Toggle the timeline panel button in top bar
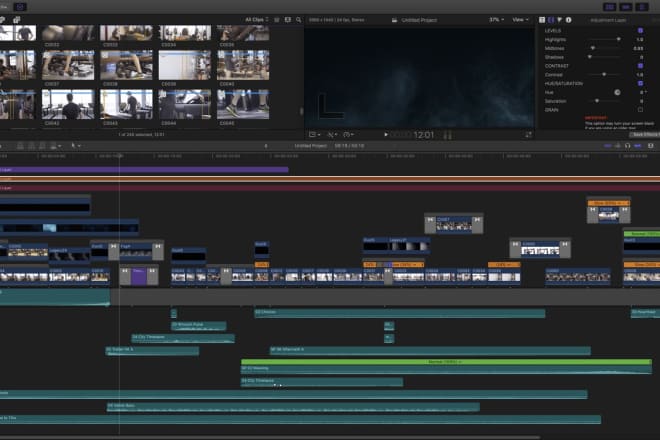The width and height of the screenshot is (660, 440). [626, 7]
